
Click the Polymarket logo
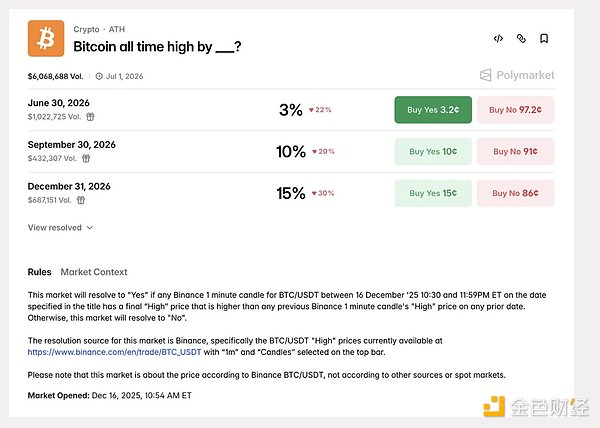click(x=516, y=75)
